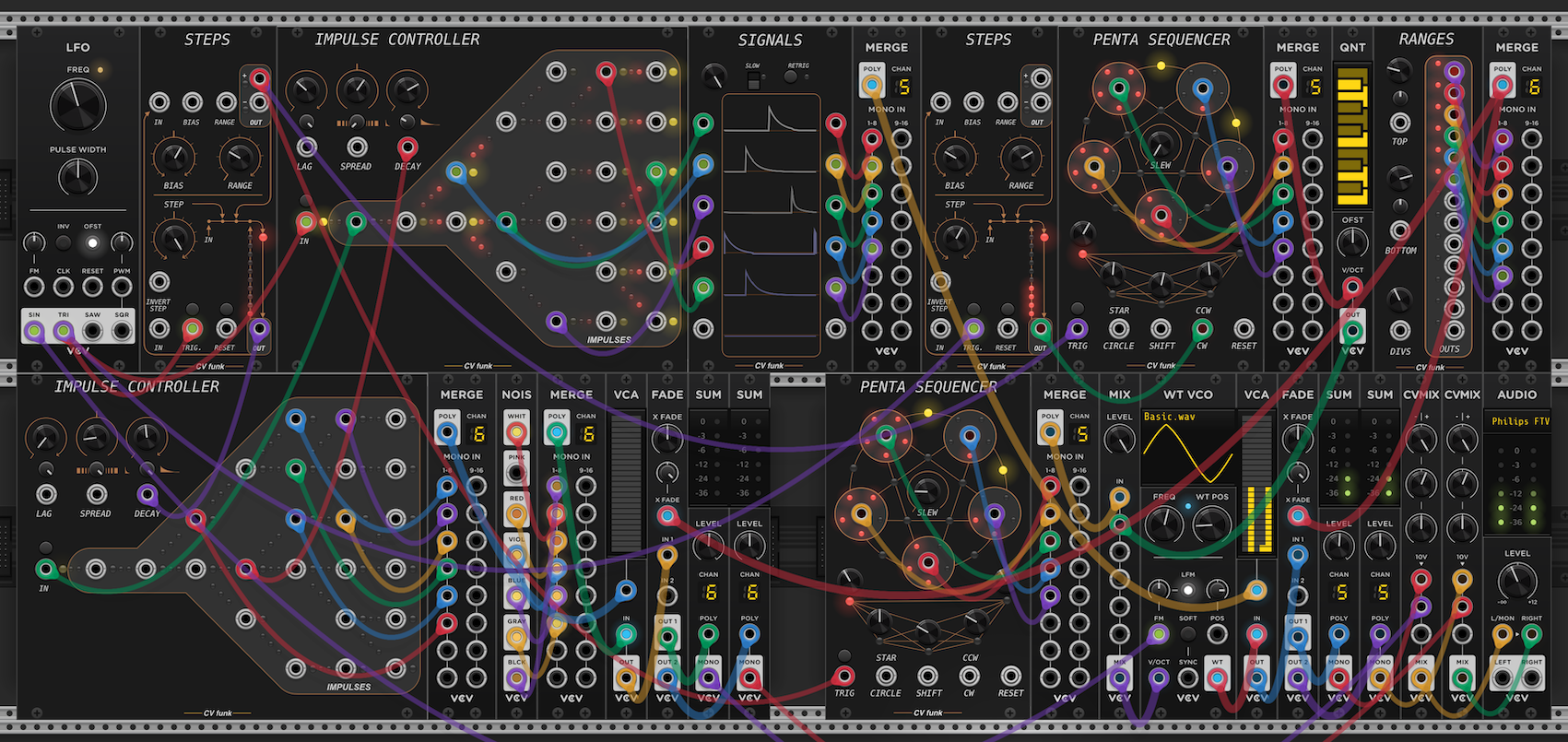Click the WT VCO's WT output jack
This screenshot has width=1568, height=742.
(x=1218, y=678)
